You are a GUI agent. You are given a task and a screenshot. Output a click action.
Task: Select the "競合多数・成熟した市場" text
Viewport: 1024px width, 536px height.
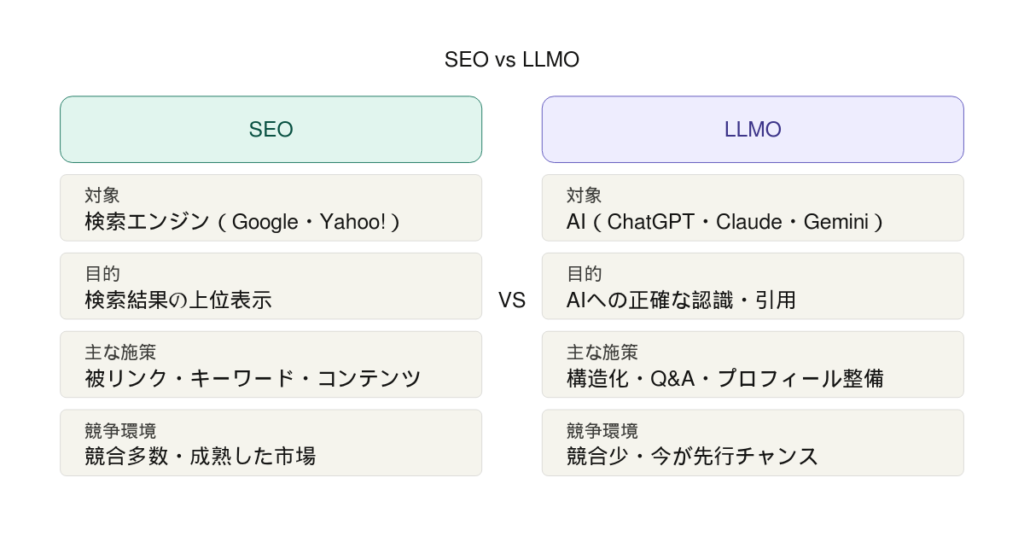(x=200, y=456)
